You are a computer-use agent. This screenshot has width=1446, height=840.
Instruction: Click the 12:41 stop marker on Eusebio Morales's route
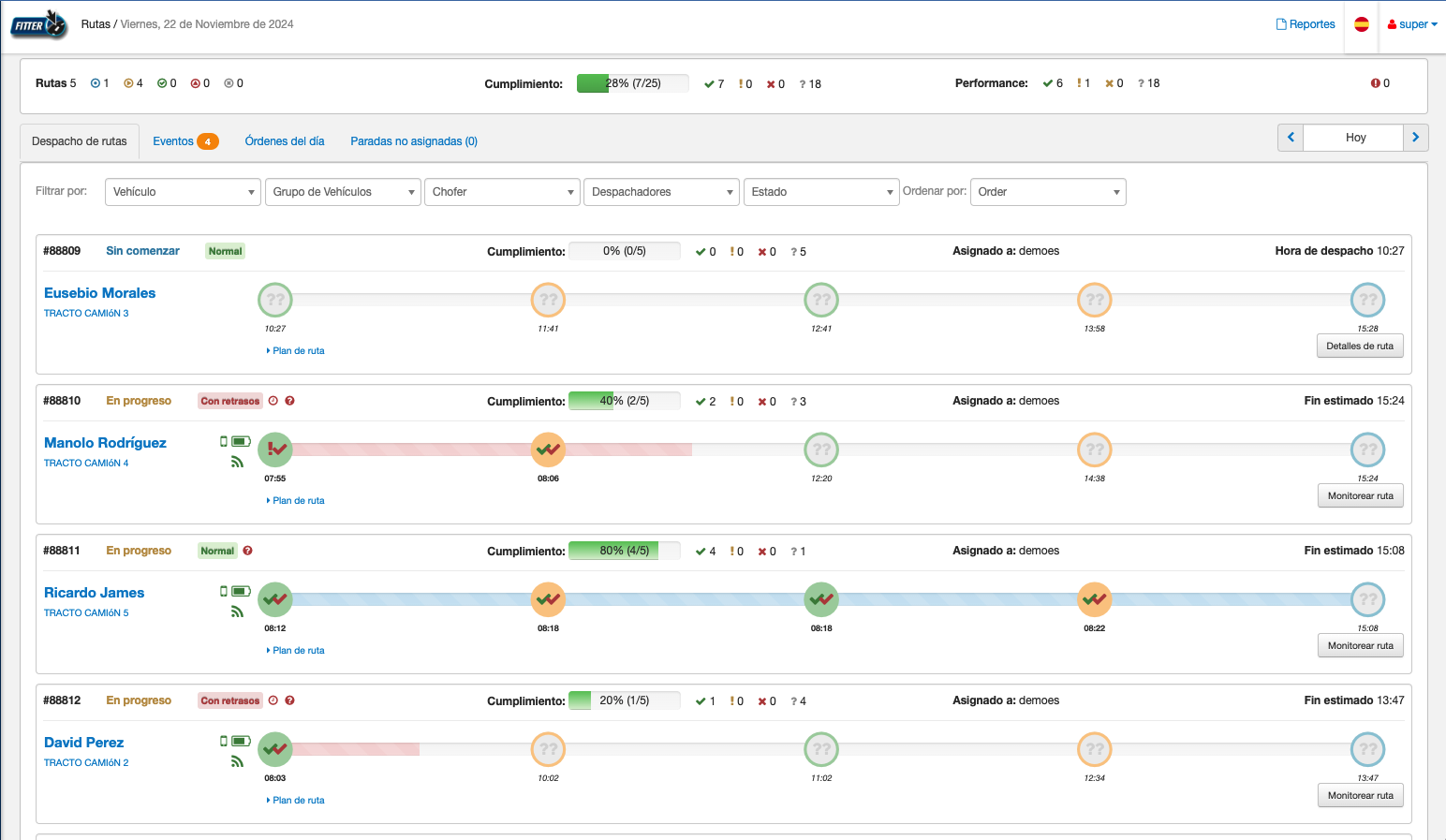coord(821,300)
